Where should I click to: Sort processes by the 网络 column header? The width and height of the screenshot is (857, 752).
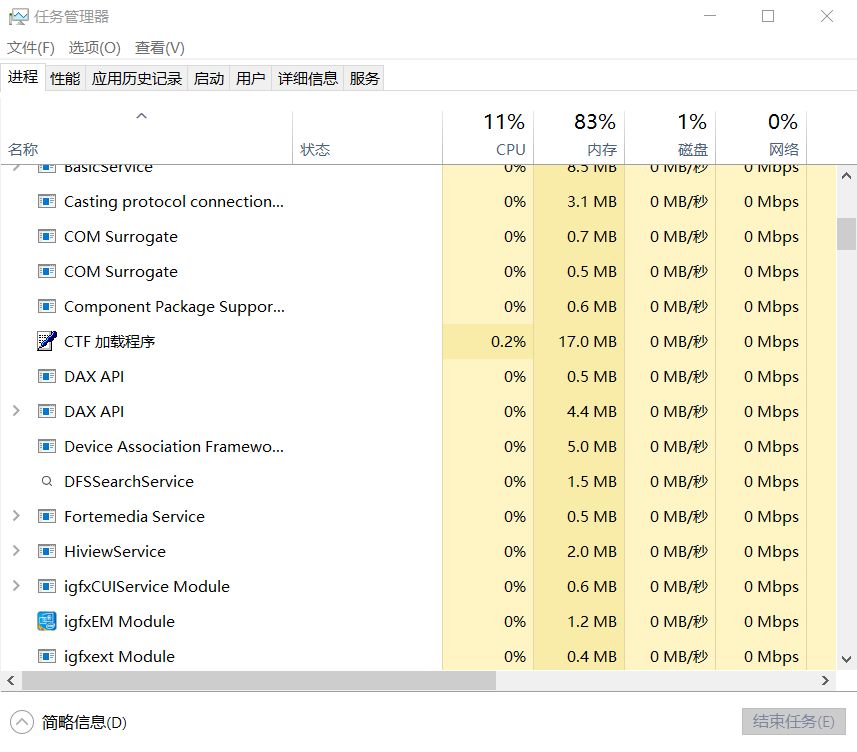click(761, 137)
